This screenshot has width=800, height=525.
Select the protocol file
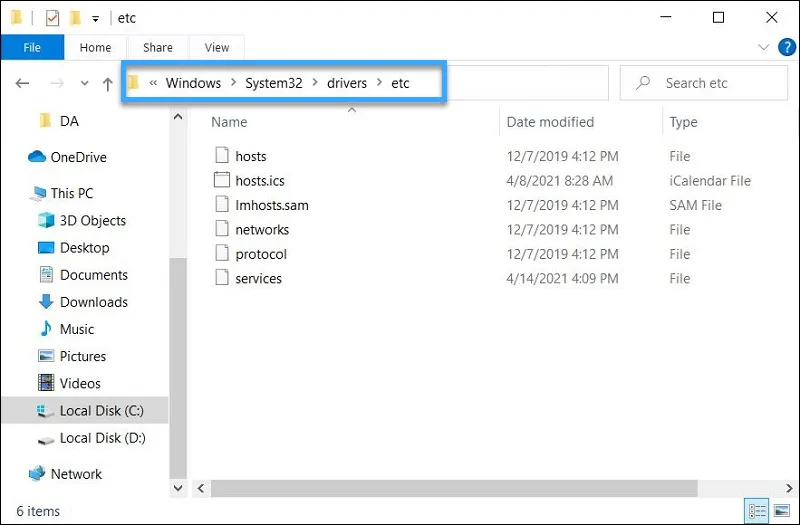tap(261, 254)
